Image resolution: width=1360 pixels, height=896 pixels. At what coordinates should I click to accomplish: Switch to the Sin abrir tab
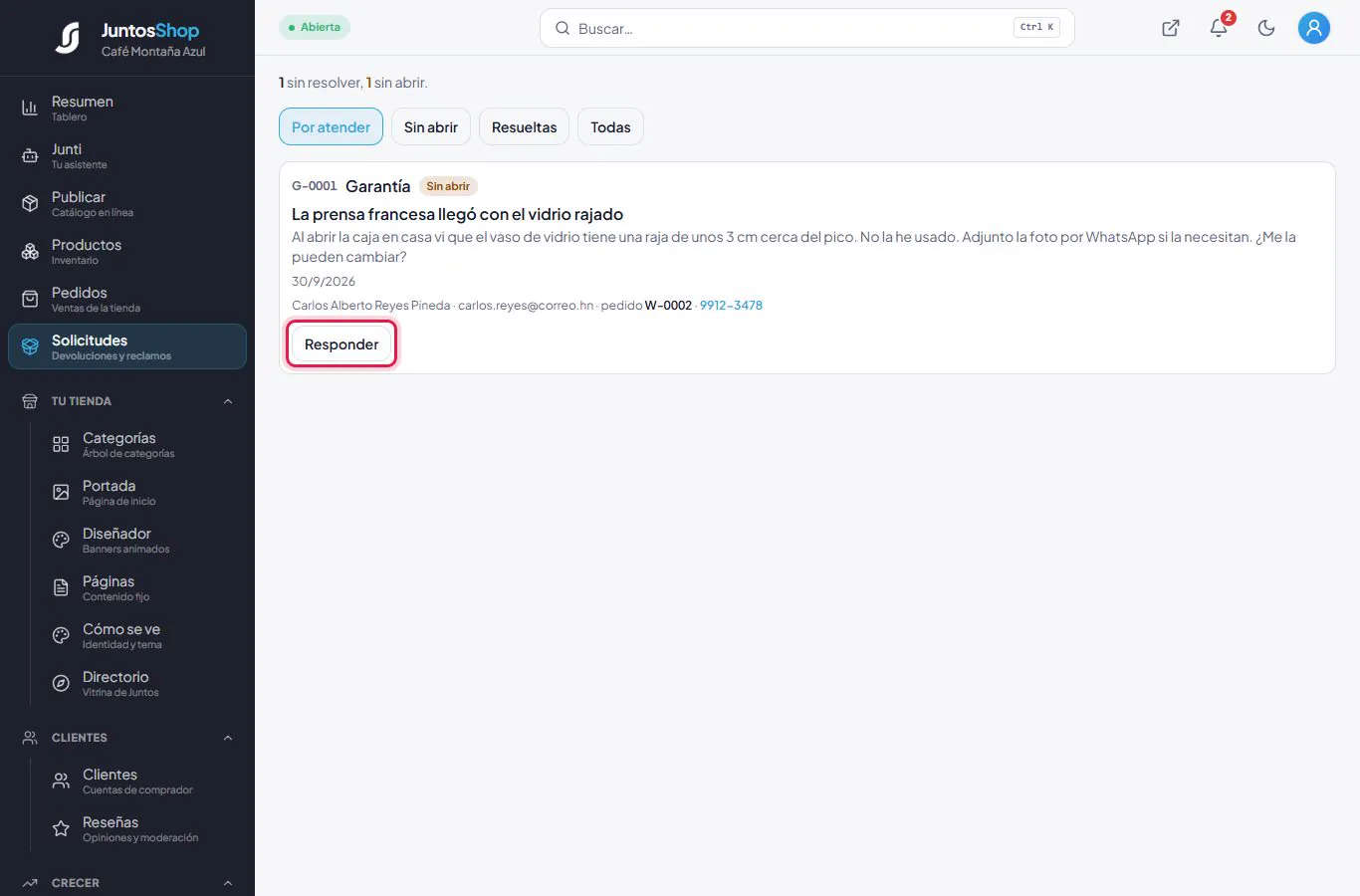point(431,126)
